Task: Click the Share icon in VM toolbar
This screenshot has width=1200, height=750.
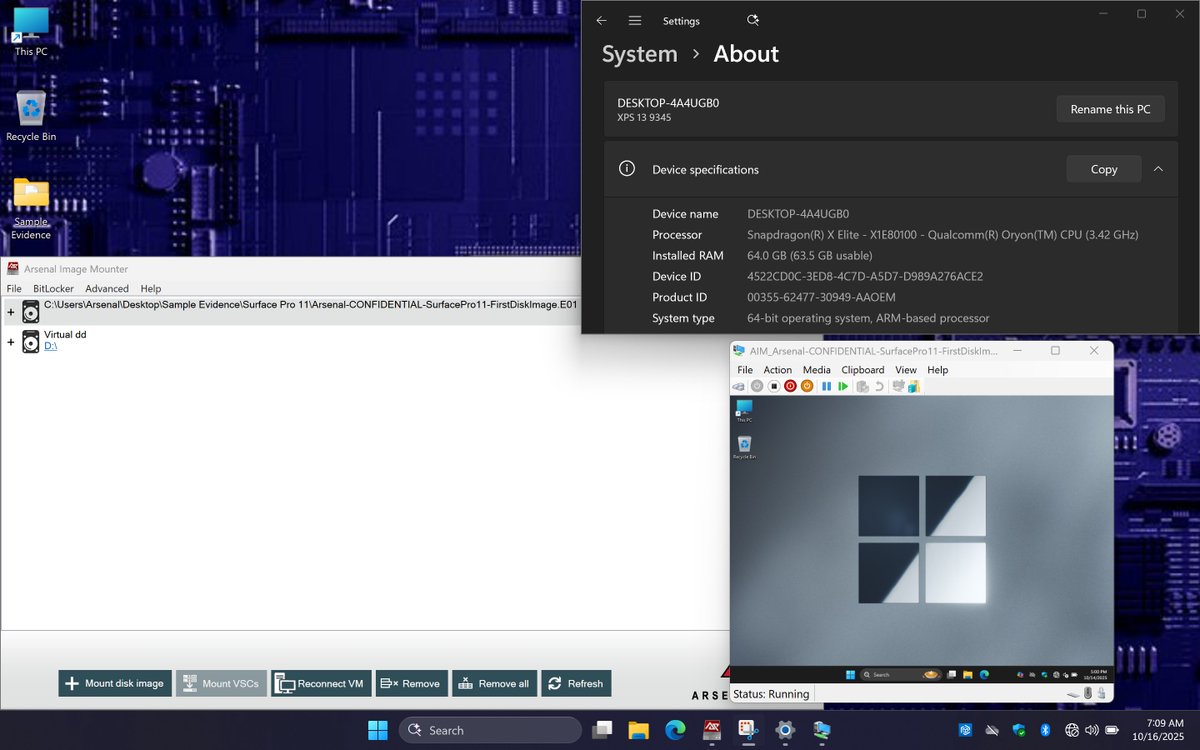Action: [914, 386]
